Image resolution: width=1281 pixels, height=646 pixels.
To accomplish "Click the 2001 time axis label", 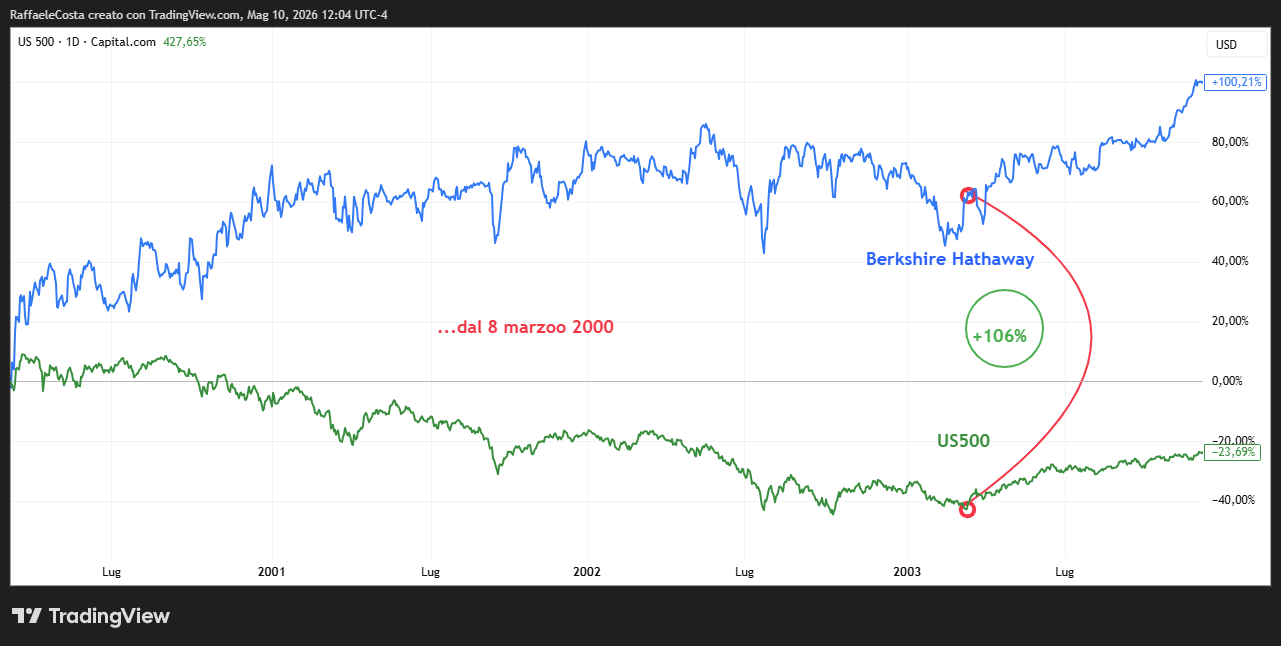I will 271,572.
